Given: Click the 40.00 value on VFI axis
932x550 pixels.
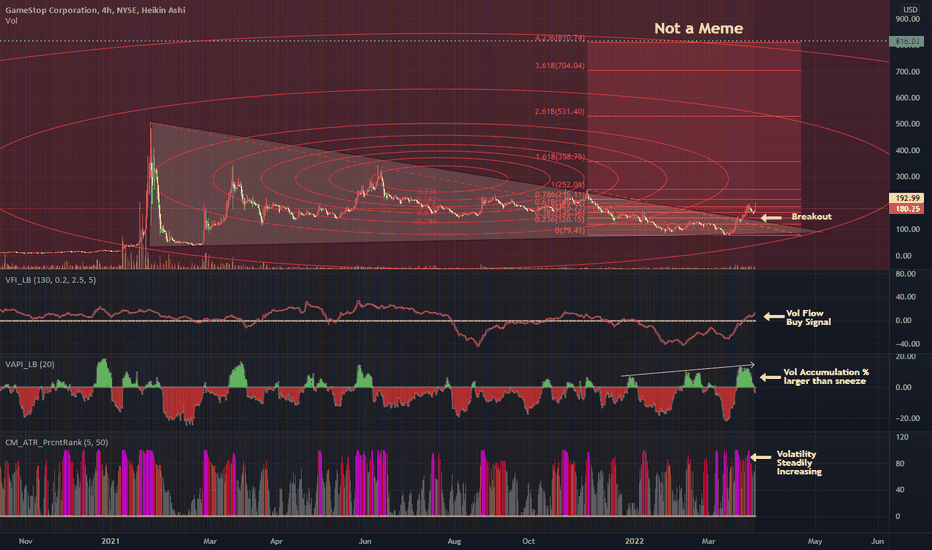Looking at the screenshot, I should tap(905, 297).
